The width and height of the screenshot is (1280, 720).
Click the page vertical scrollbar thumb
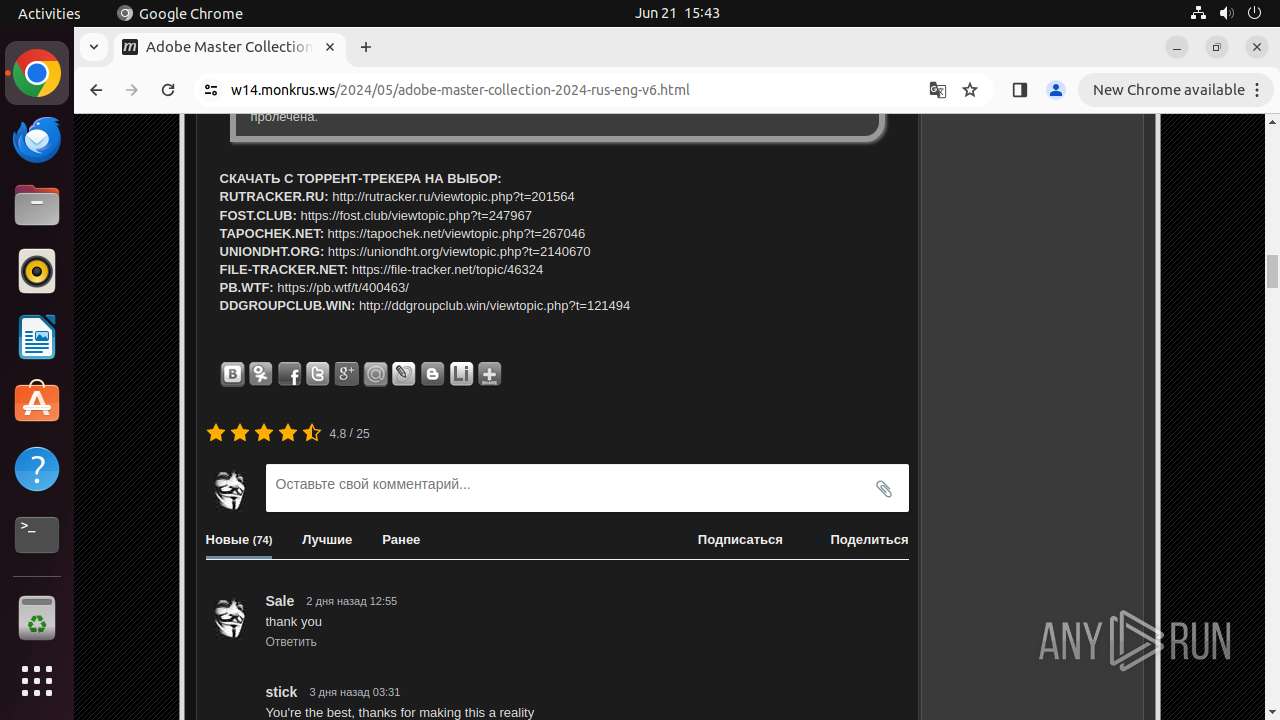click(1272, 271)
